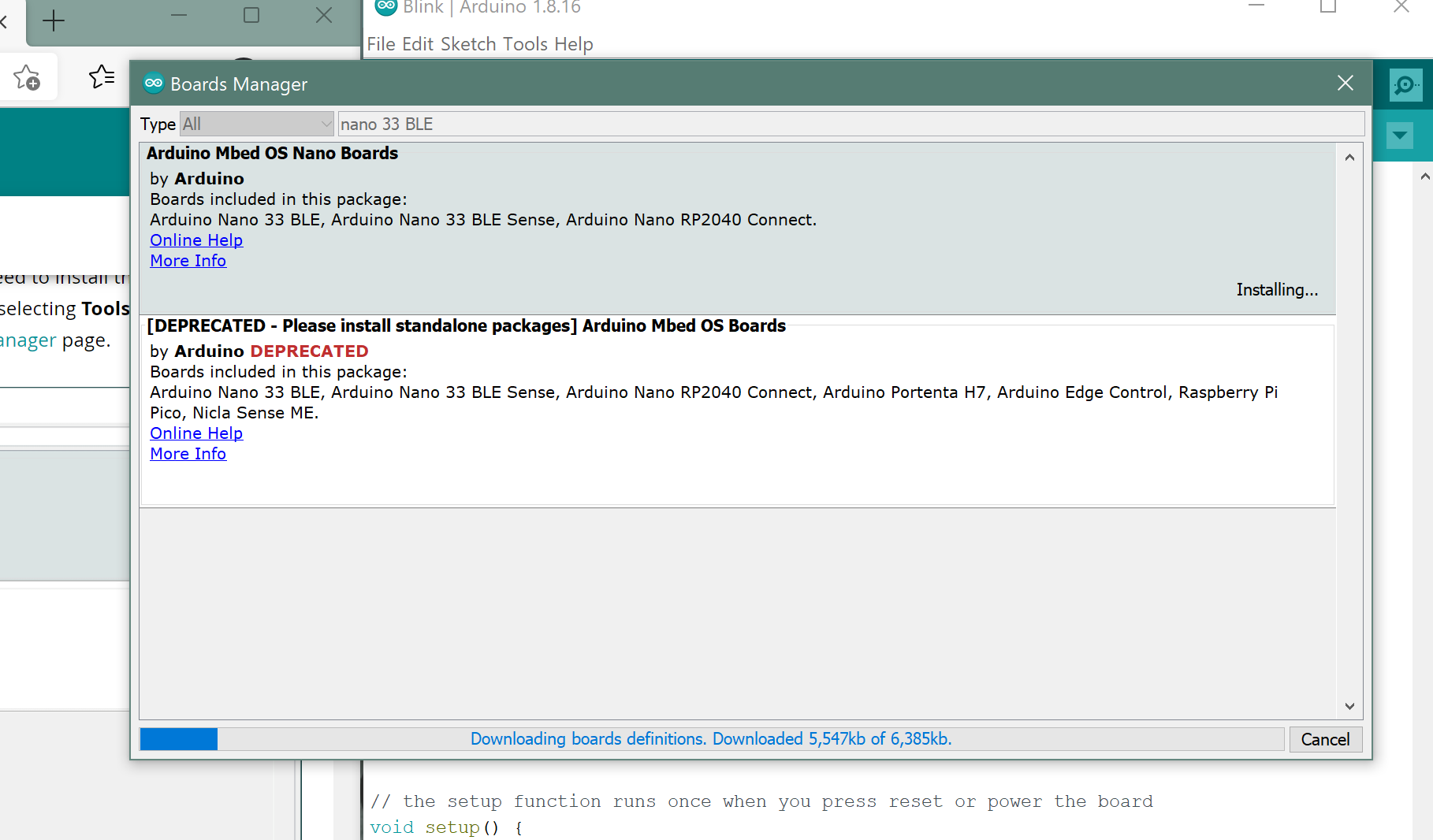Image resolution: width=1433 pixels, height=840 pixels.
Task: Click the 'Installing...' status text
Action: (x=1277, y=290)
